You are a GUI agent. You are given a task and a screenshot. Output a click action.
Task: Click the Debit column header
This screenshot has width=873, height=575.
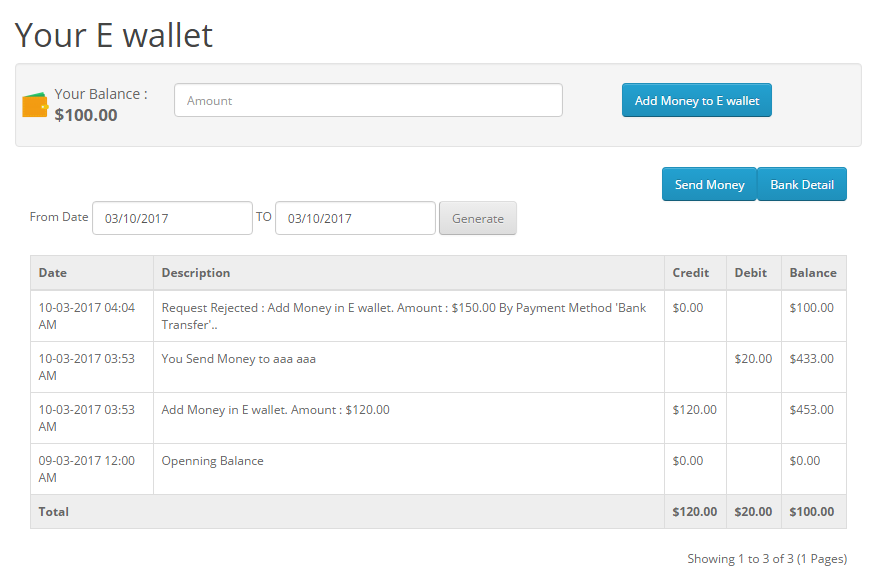(751, 273)
